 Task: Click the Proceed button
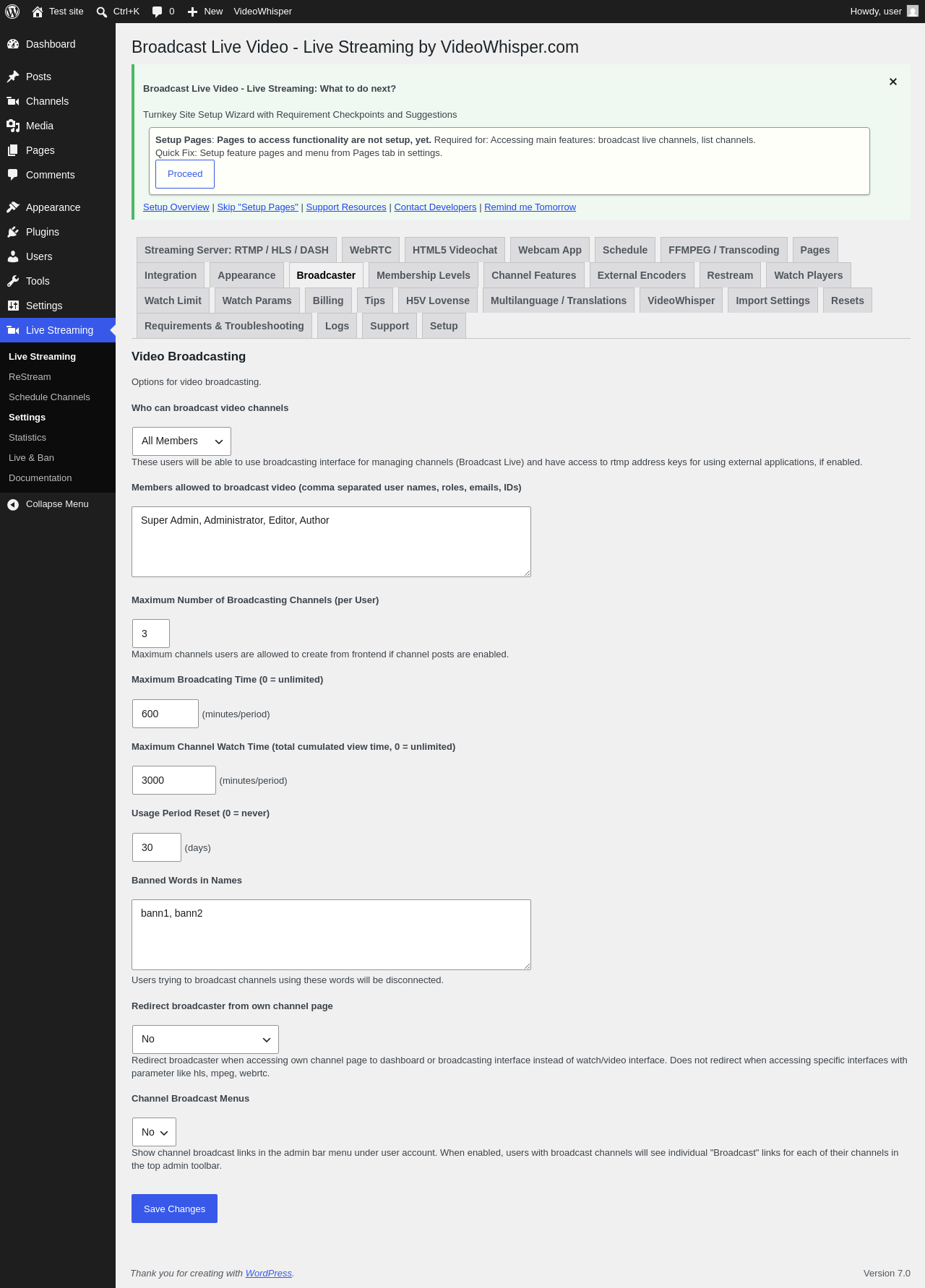[x=185, y=174]
